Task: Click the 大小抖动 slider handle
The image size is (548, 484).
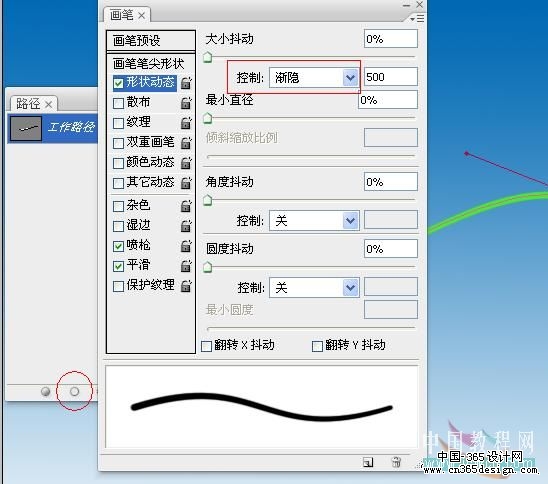Action: [x=208, y=57]
